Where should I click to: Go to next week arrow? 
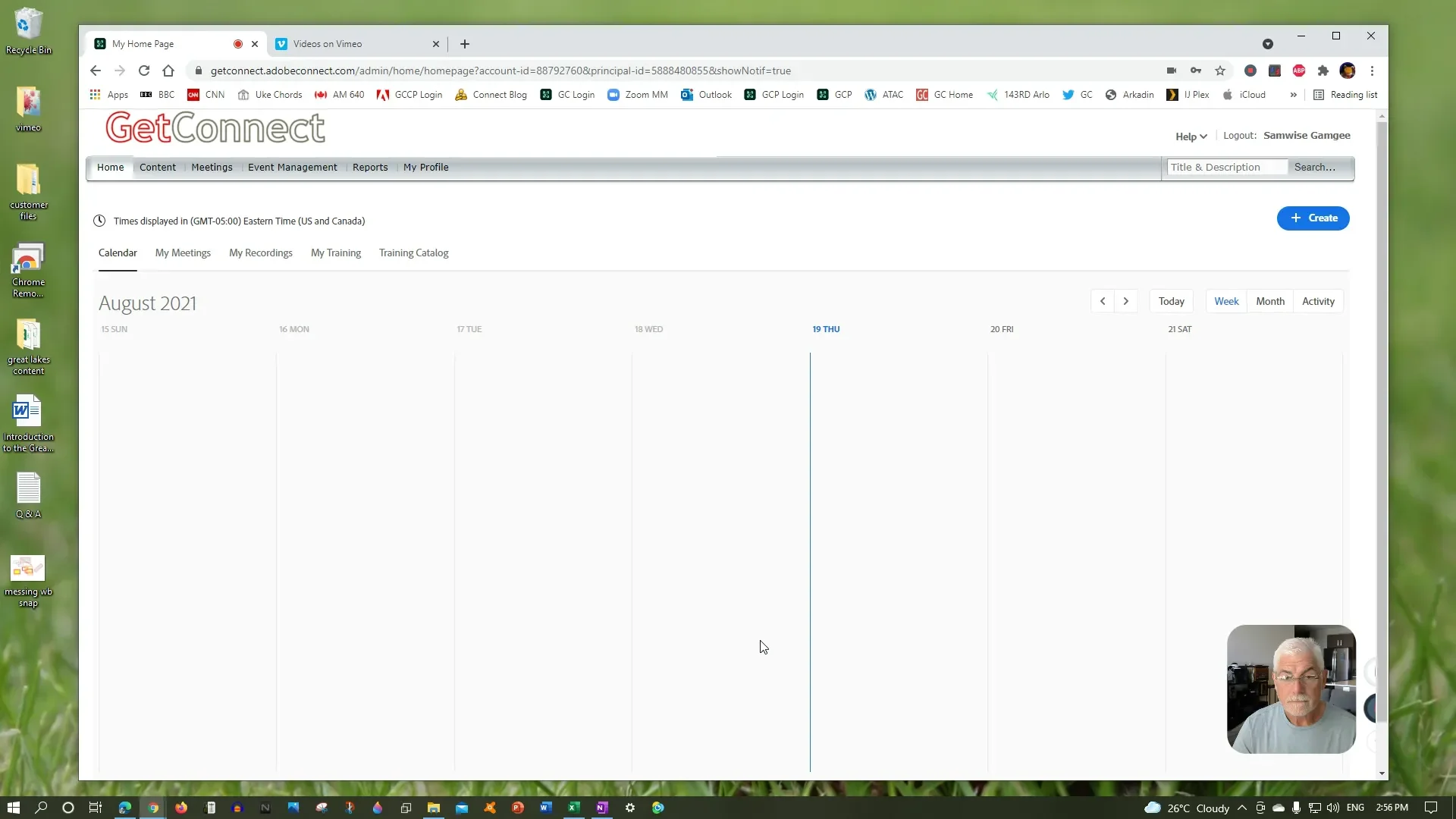[1126, 301]
